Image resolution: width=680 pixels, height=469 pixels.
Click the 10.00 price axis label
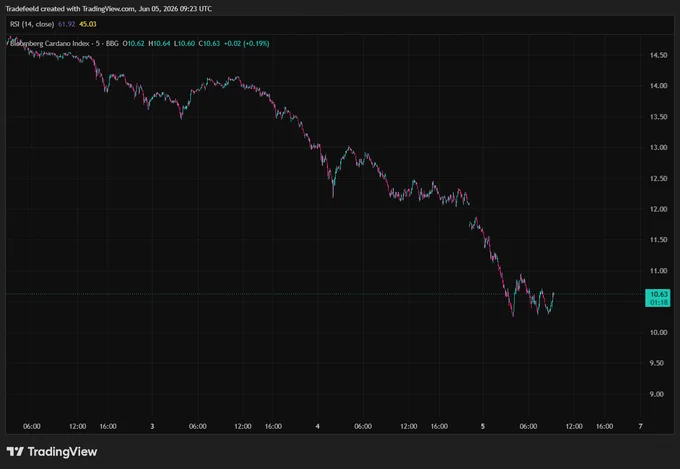658,332
